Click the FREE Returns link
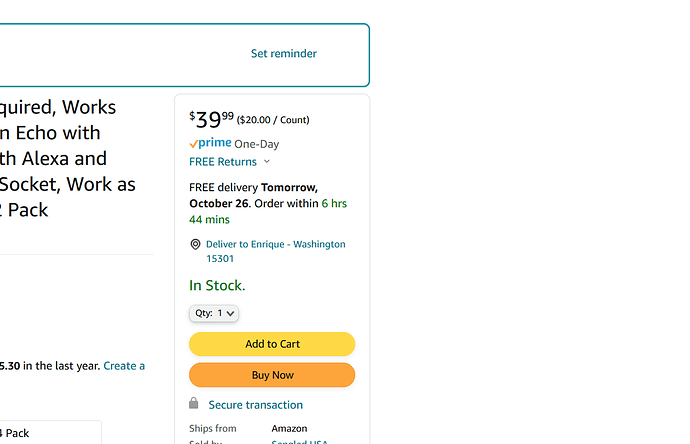Screen dimensions: 690x444 pos(223,162)
